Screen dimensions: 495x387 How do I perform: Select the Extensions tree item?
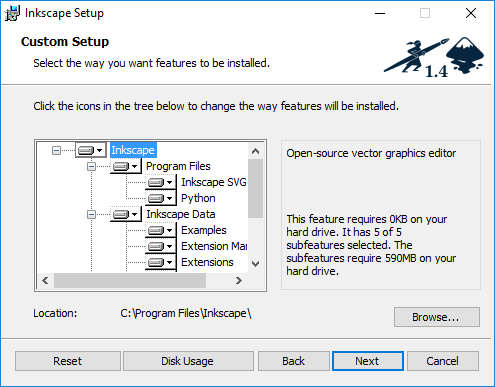point(207,262)
